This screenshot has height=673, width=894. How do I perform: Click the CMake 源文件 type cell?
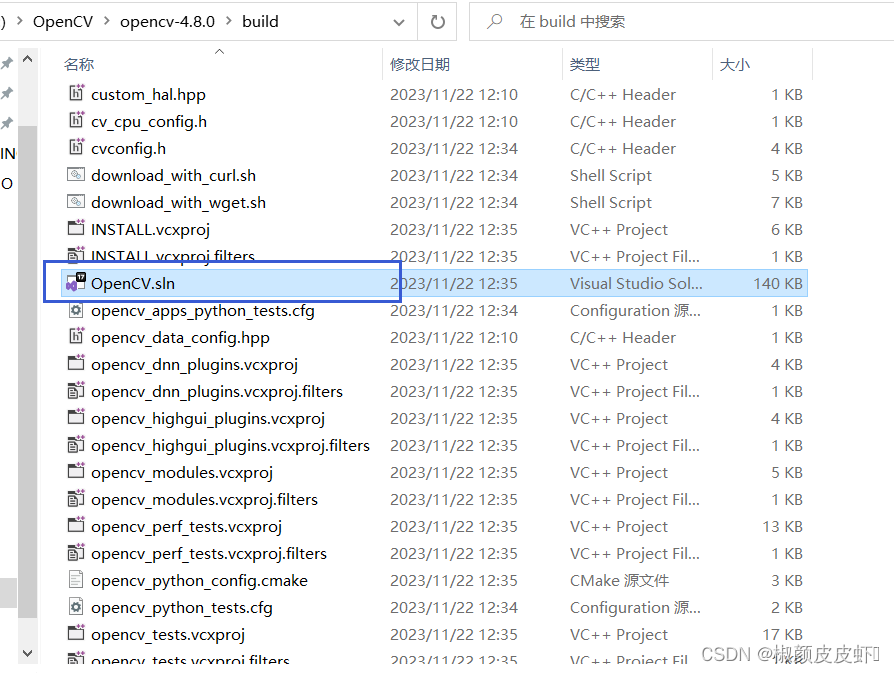[x=619, y=581]
